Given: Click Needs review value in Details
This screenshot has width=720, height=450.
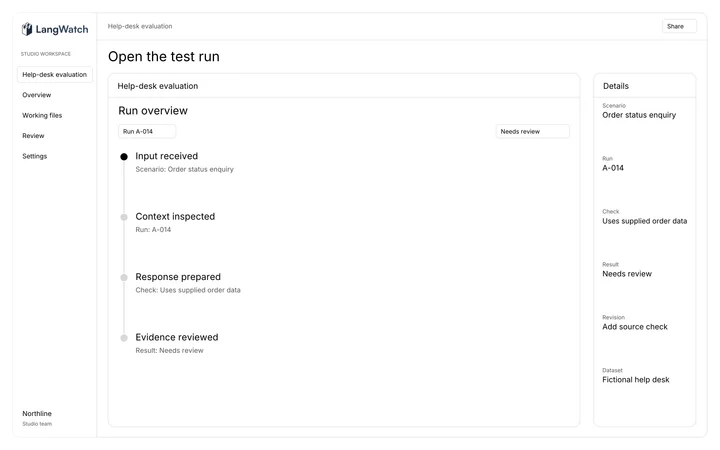Looking at the screenshot, I should (x=627, y=274).
